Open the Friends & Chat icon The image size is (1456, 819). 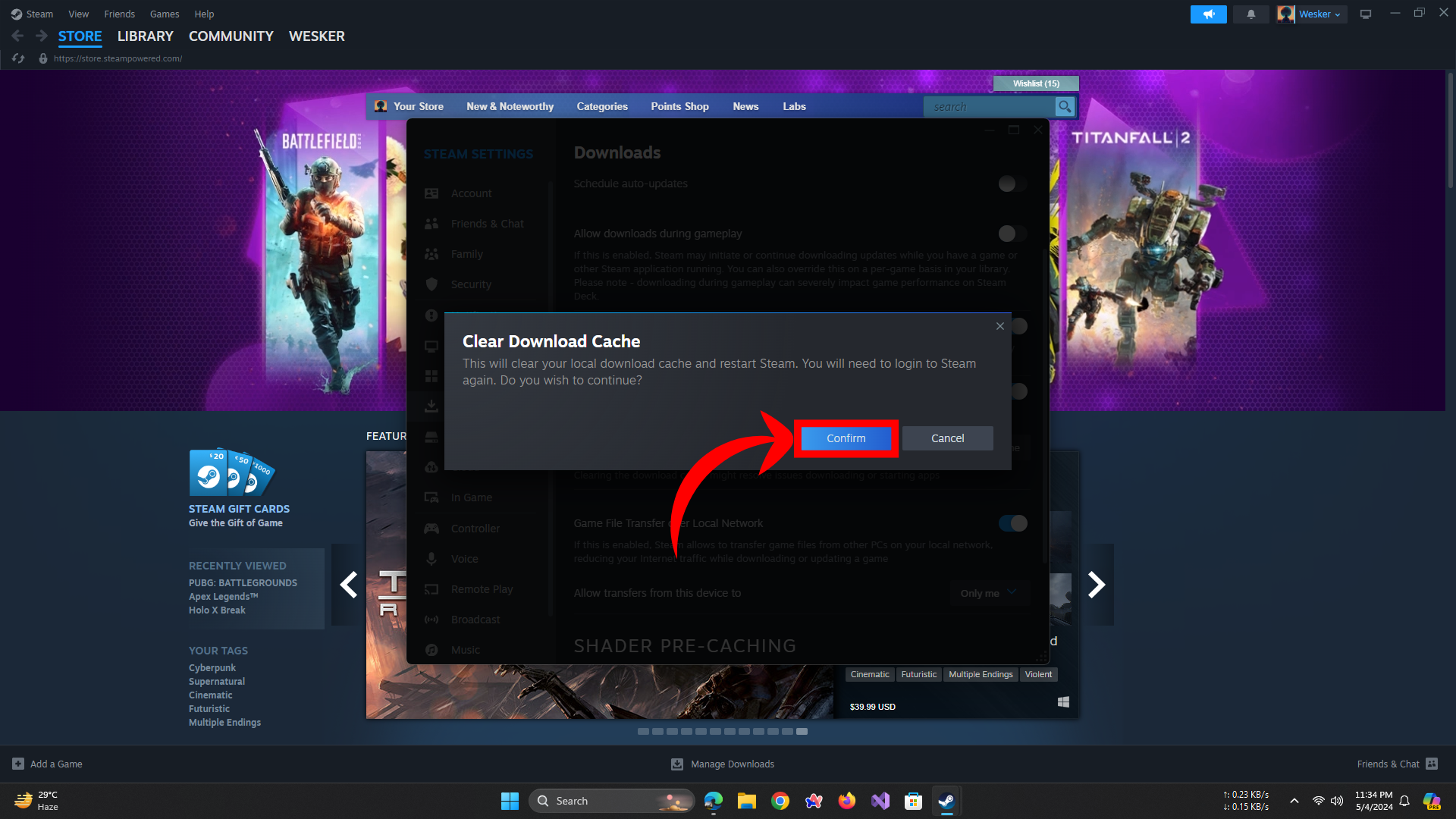pyautogui.click(x=1432, y=764)
